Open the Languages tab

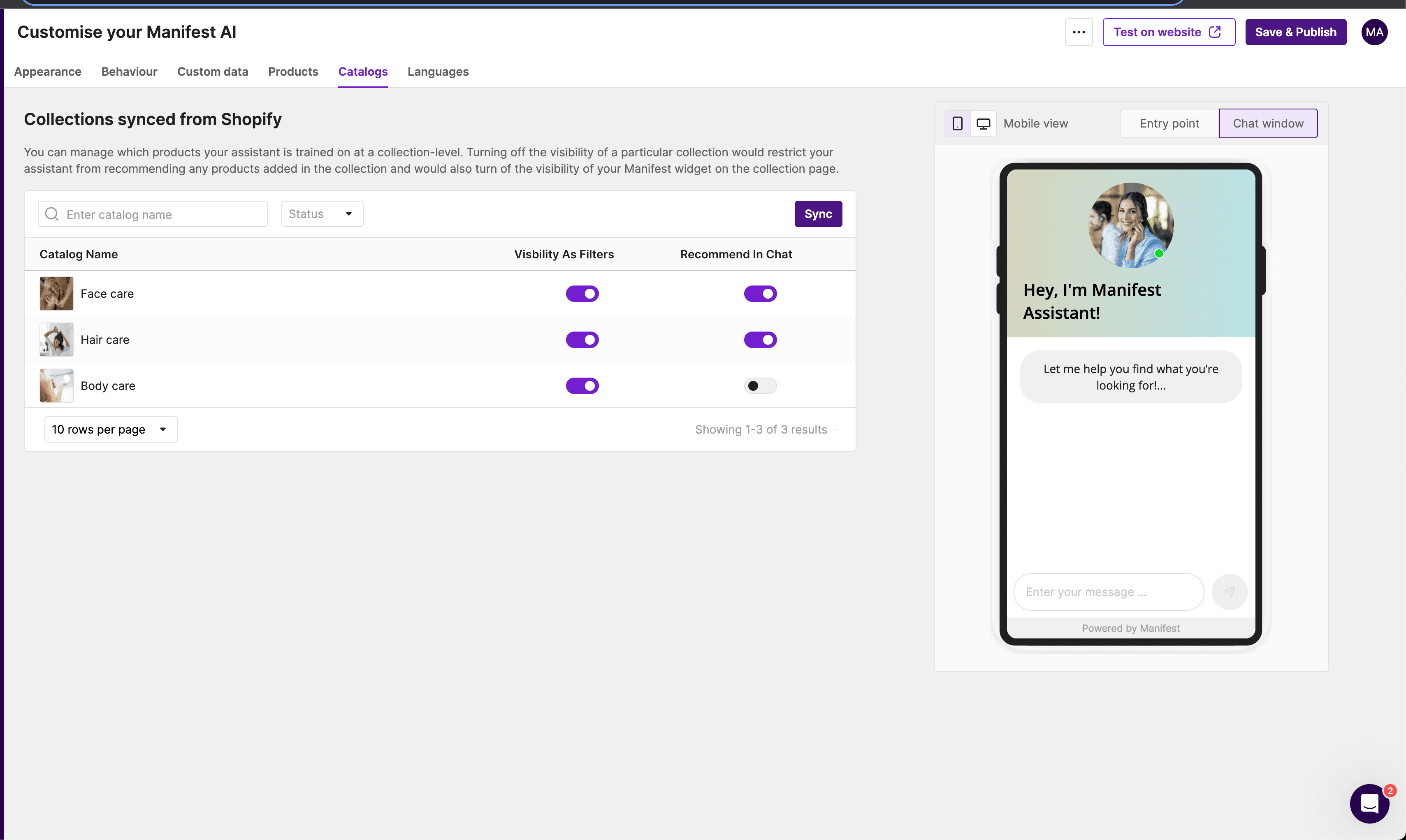438,72
